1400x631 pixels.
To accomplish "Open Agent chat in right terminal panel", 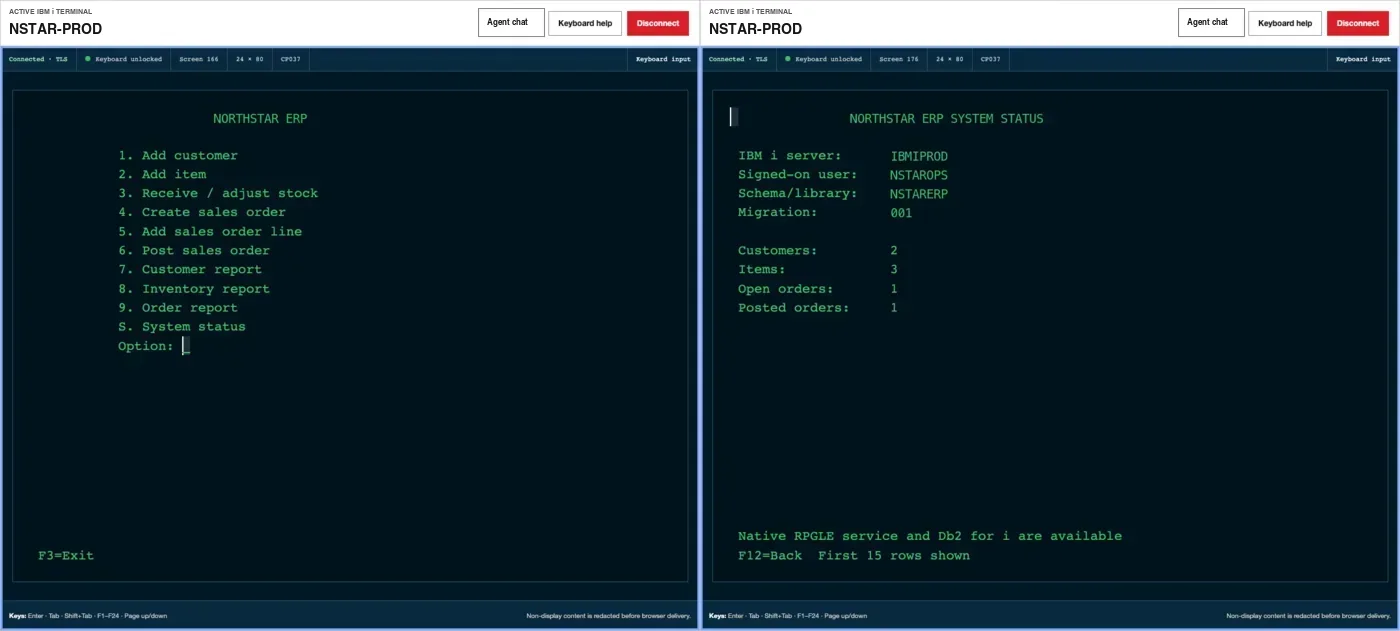I will [x=1211, y=22].
